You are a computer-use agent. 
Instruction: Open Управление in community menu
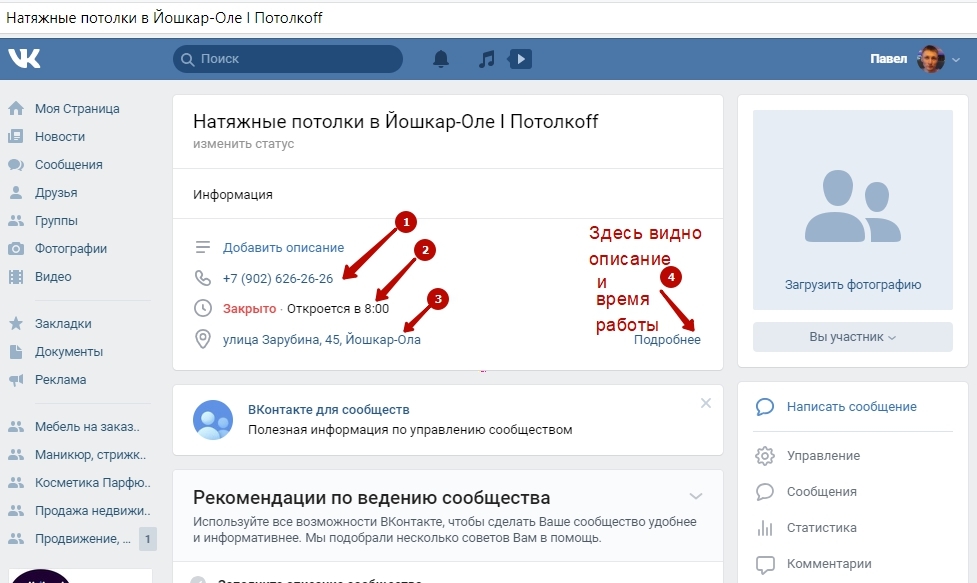(823, 456)
